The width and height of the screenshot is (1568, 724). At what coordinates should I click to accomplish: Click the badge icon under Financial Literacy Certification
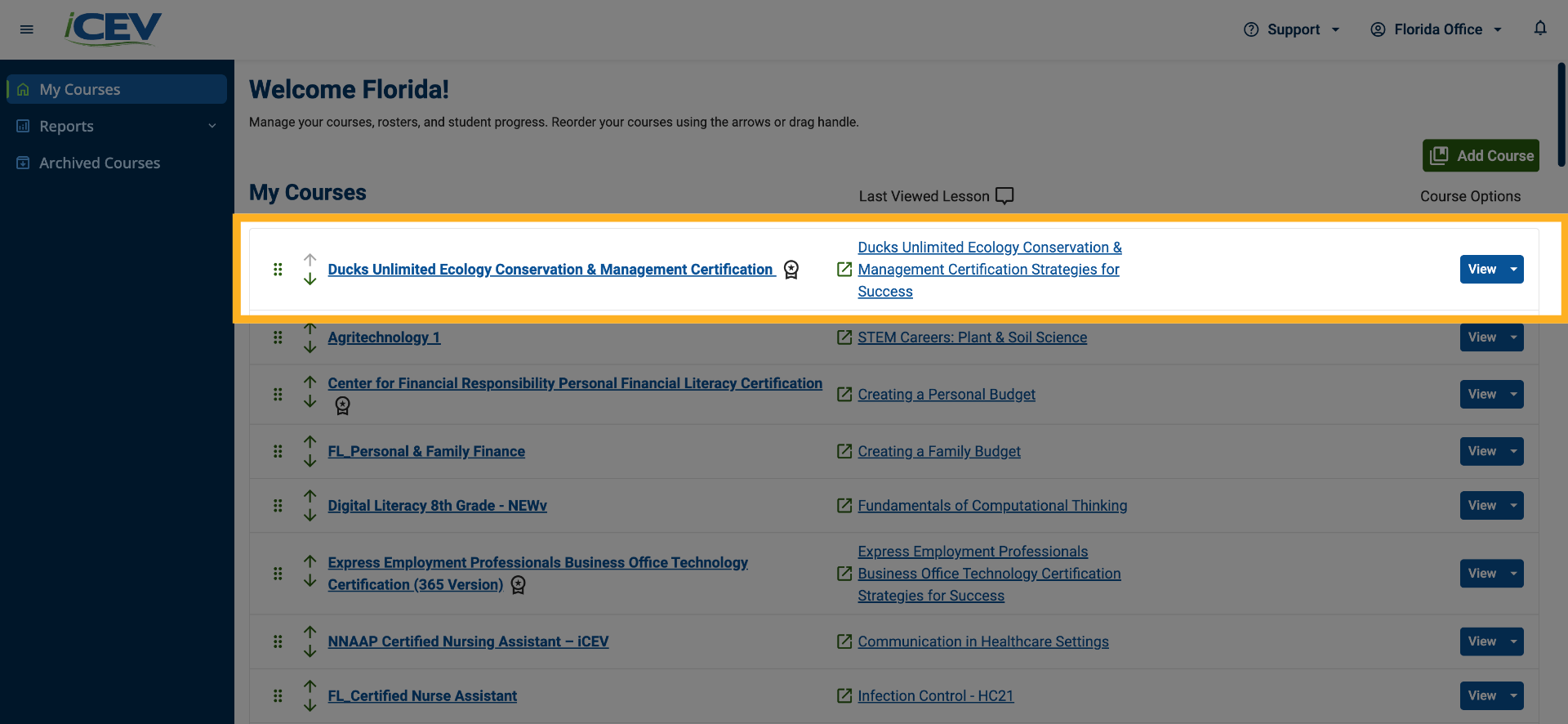click(343, 405)
